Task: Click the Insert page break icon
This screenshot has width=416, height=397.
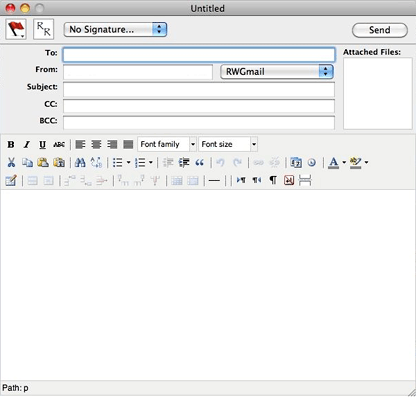Action: pos(305,180)
